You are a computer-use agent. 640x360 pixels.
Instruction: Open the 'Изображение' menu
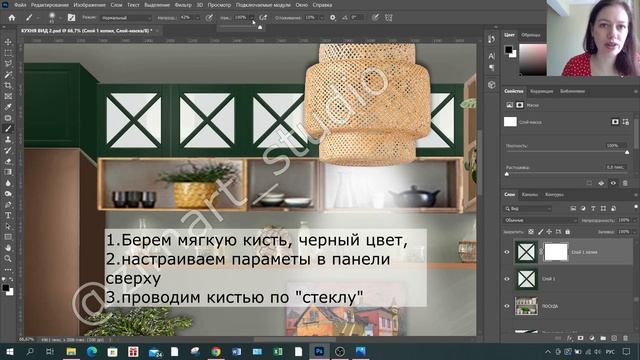[89, 5]
